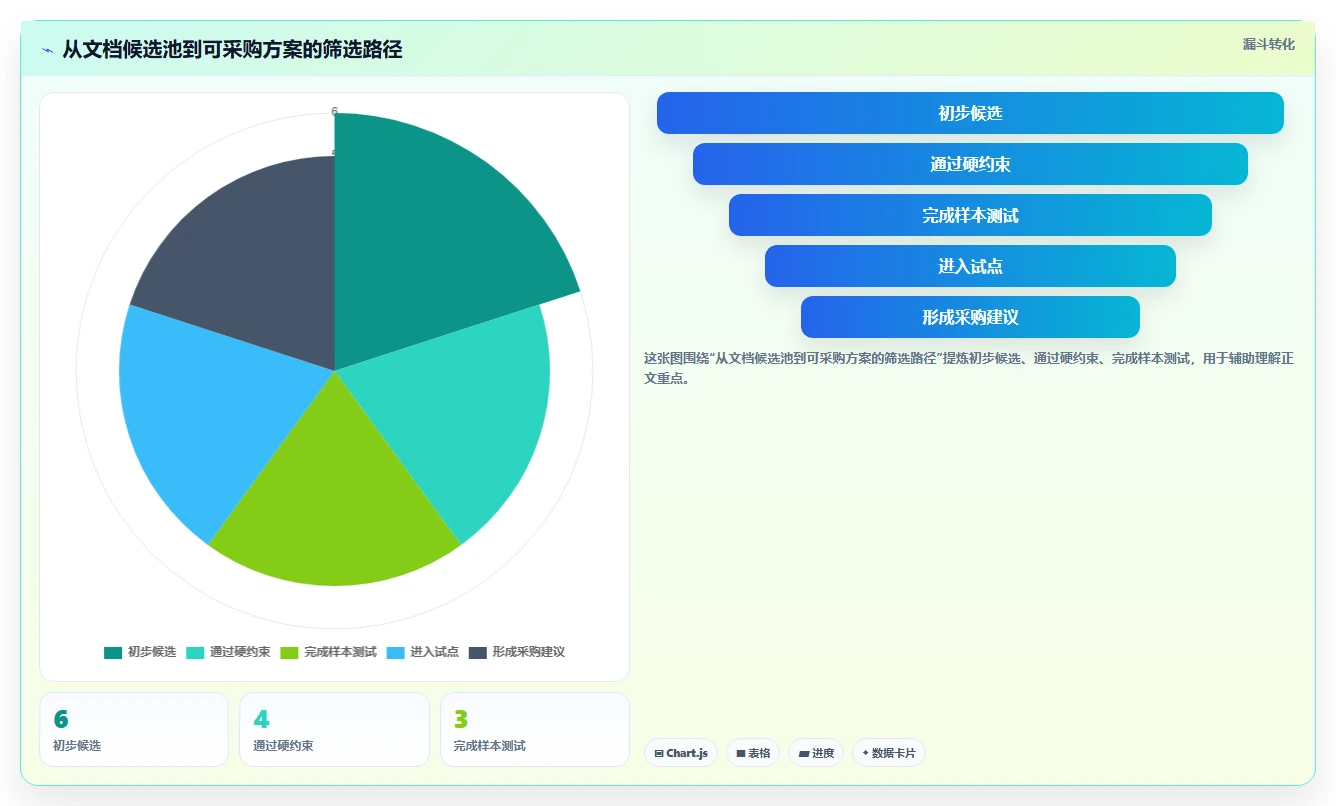Select the 完成样本测试 funnel bar
1336x806 pixels.
tap(970, 215)
